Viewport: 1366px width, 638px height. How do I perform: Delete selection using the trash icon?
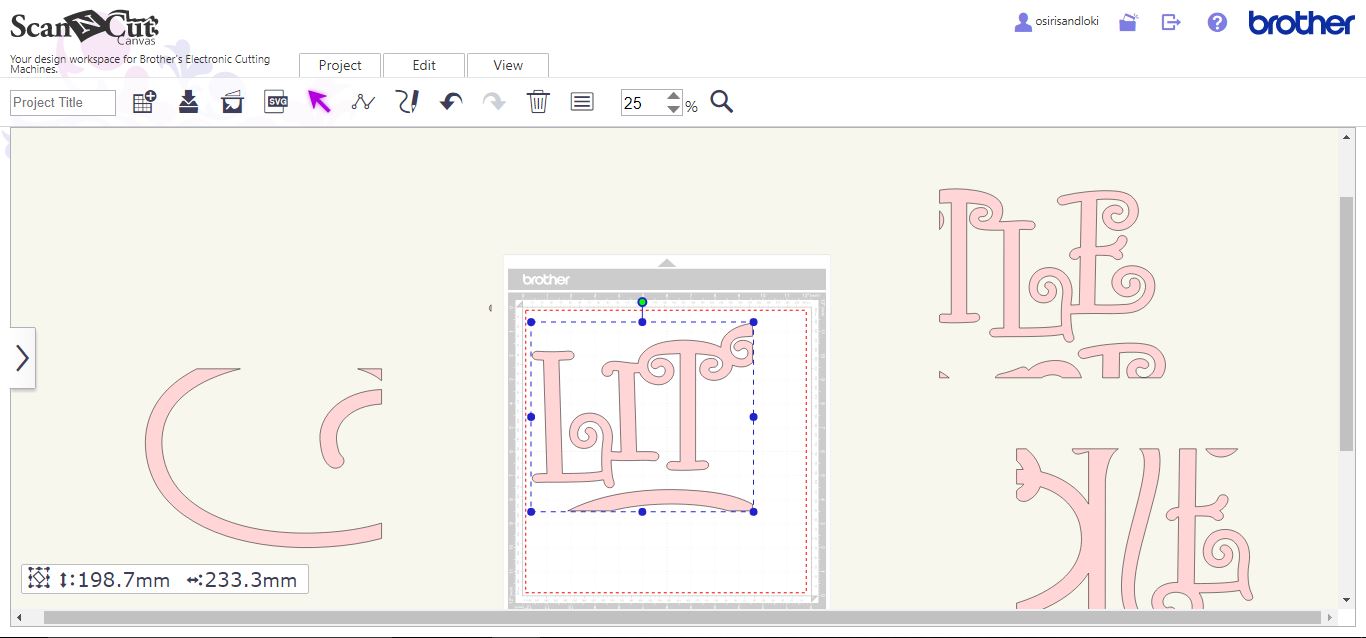[x=538, y=101]
